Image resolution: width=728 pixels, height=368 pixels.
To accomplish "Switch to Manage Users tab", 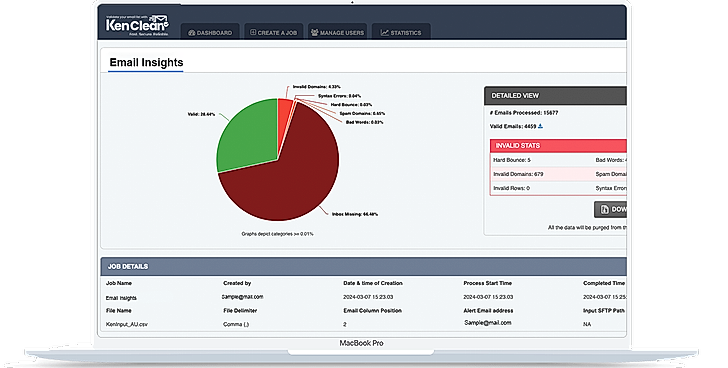I will (337, 32).
